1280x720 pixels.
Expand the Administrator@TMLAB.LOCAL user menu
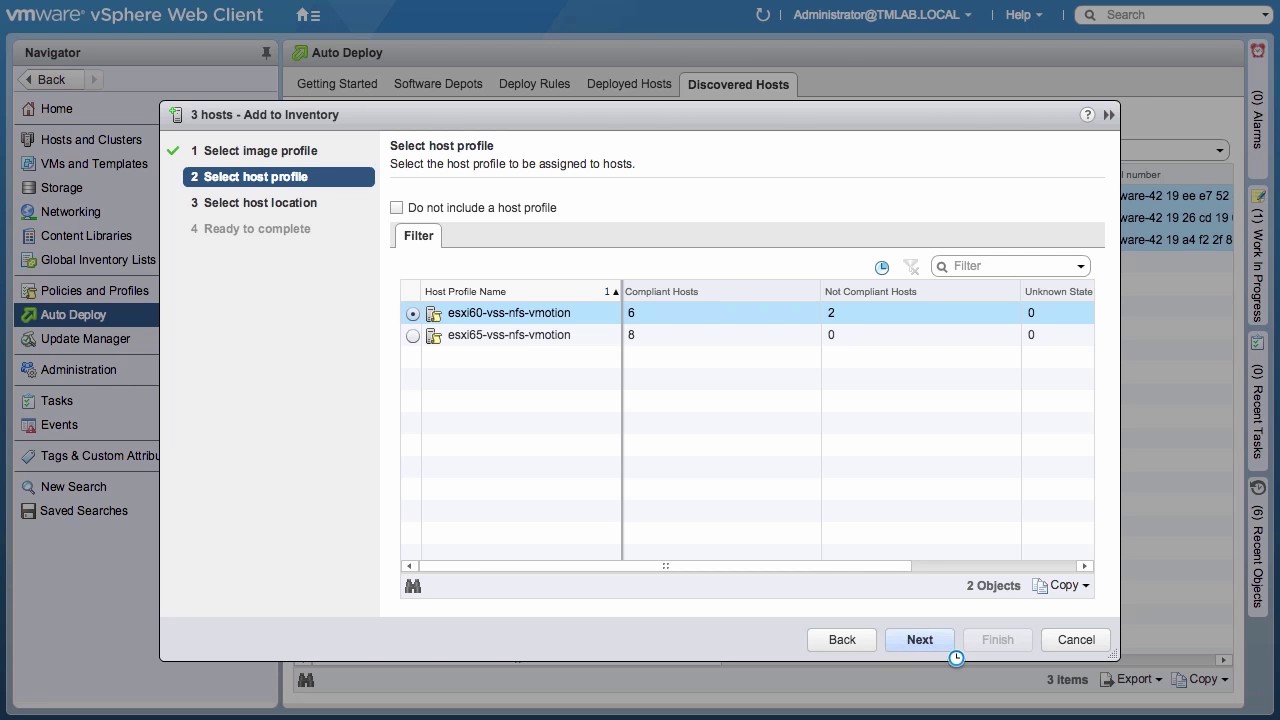tap(882, 15)
